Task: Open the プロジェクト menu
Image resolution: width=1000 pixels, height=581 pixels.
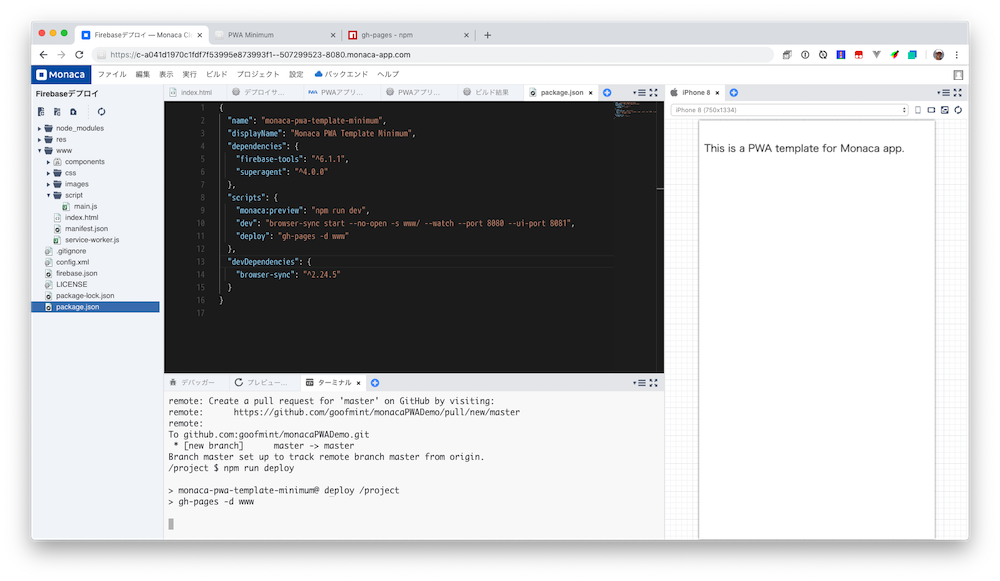Action: click(258, 75)
